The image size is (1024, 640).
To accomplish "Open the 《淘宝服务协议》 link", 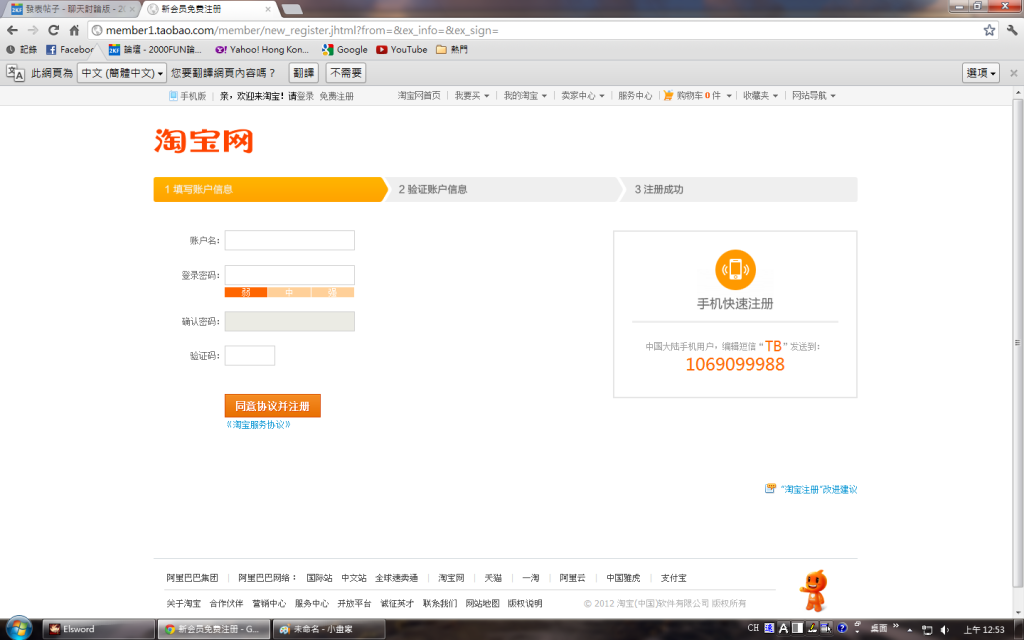I will tap(259, 424).
